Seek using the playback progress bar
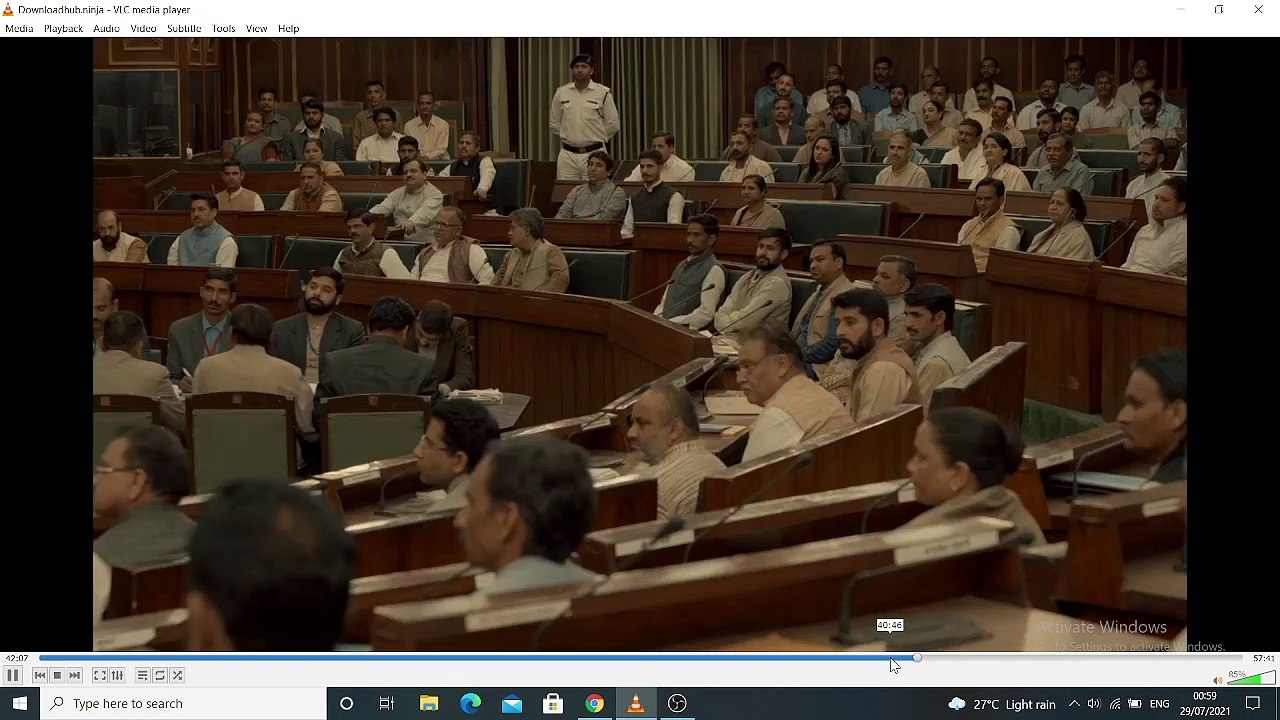Image resolution: width=1280 pixels, height=720 pixels. 640,658
